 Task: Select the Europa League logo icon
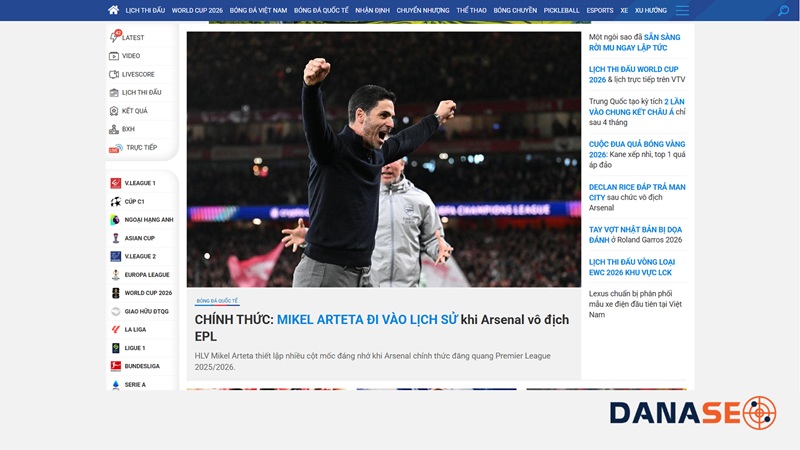pyautogui.click(x=116, y=274)
